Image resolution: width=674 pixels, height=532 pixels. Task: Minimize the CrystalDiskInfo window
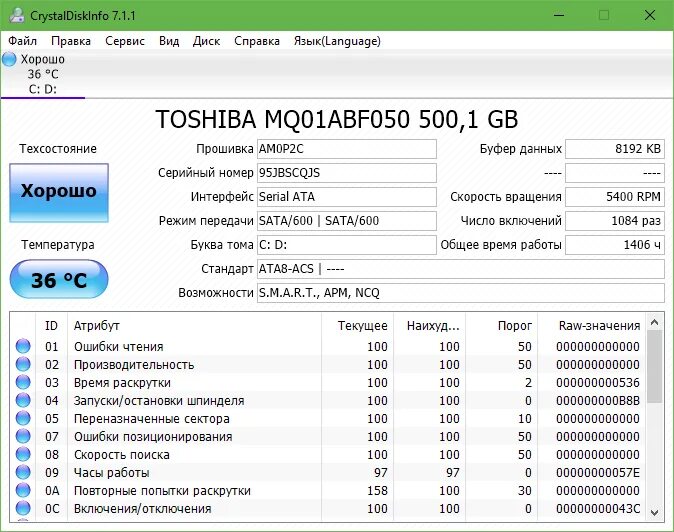click(x=559, y=15)
